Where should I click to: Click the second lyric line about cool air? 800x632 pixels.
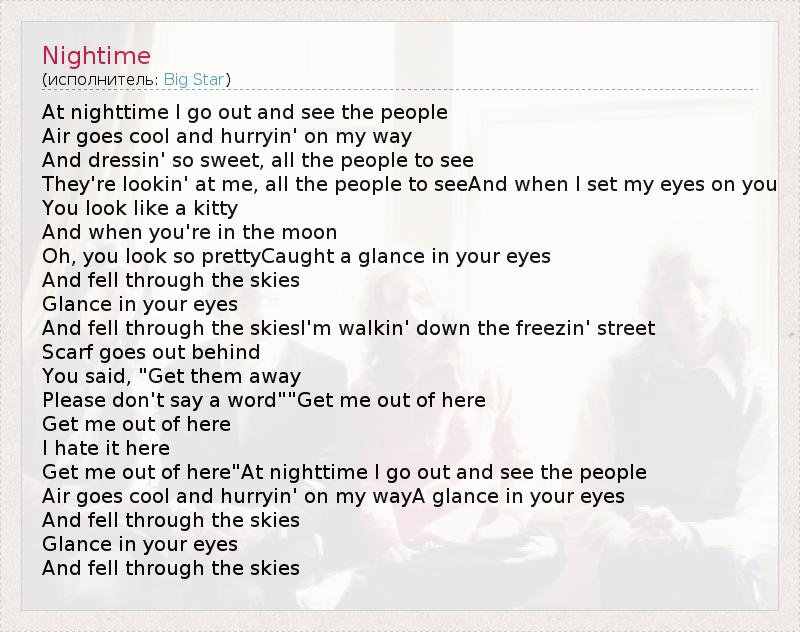pyautogui.click(x=227, y=136)
